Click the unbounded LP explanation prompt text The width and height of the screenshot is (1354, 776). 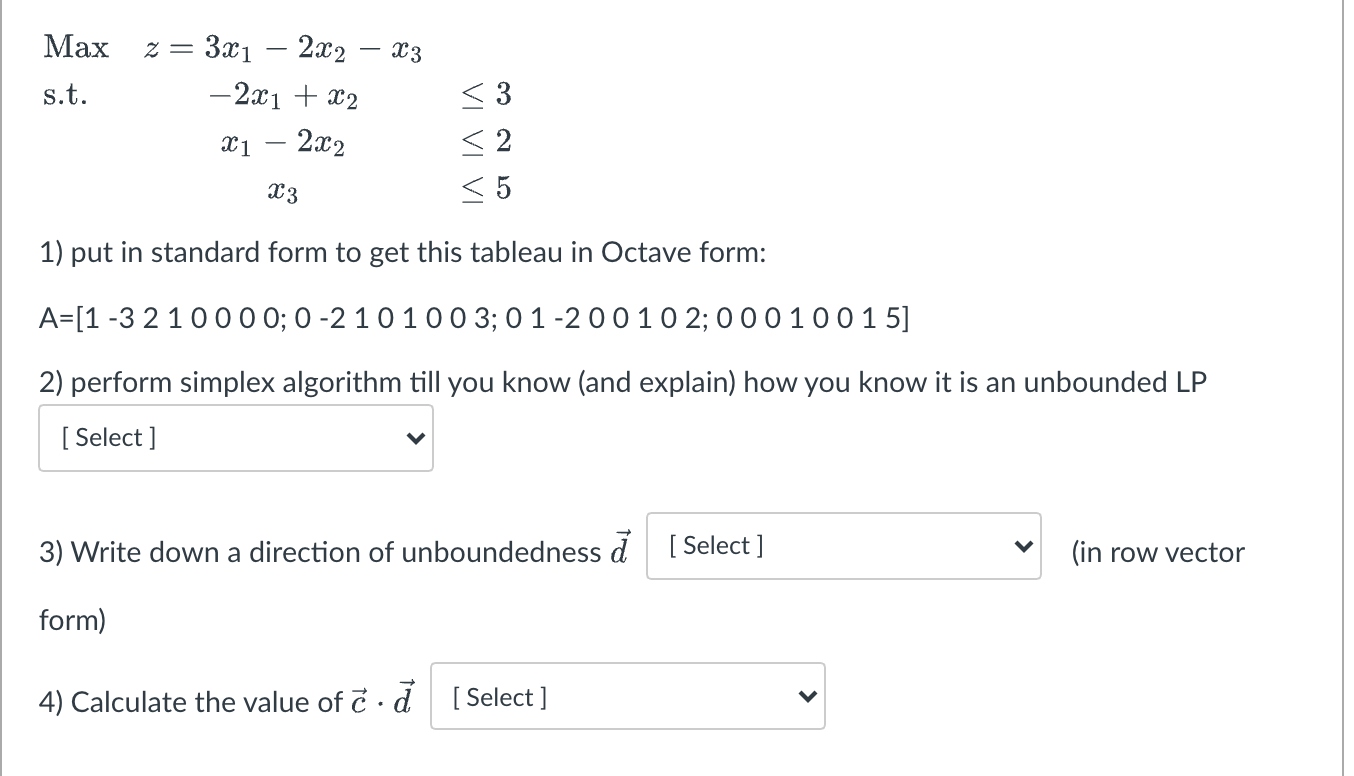620,382
